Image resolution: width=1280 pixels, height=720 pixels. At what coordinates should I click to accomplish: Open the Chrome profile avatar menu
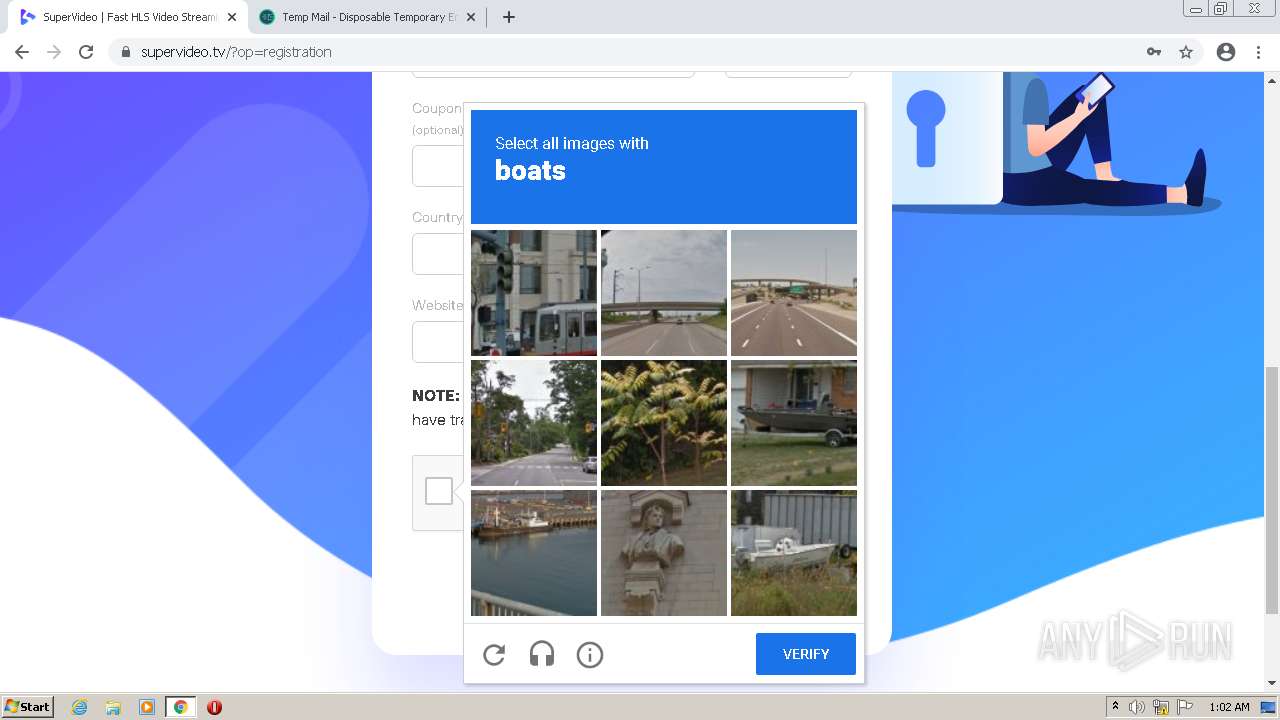coord(1226,52)
